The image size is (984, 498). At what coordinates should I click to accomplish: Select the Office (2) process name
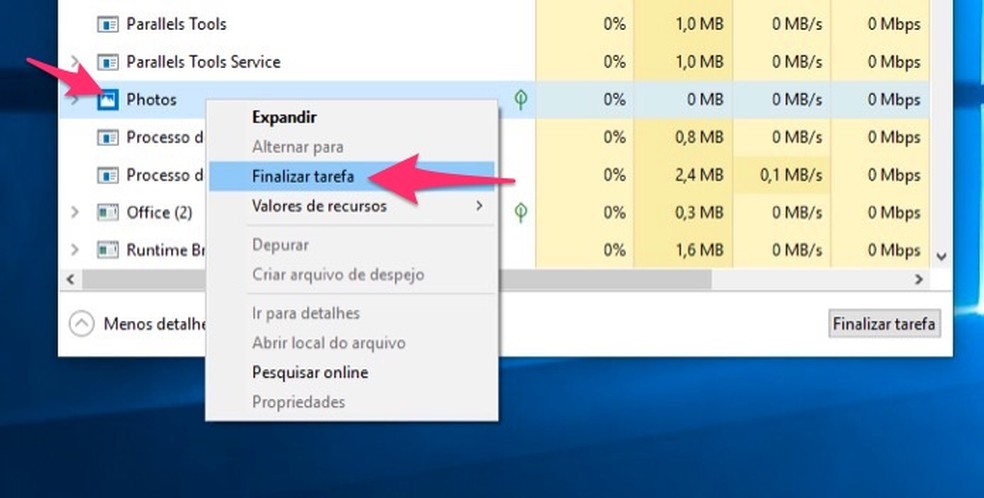159,213
